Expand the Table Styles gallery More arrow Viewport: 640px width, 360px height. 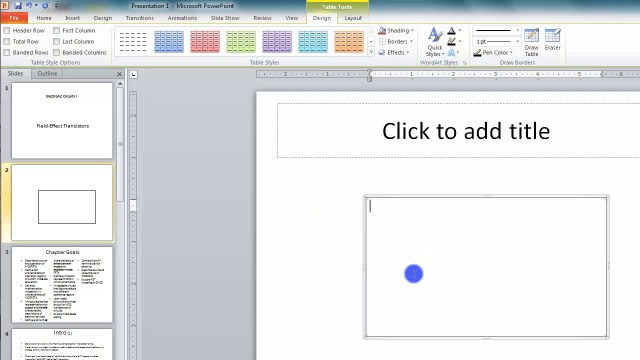pos(371,52)
